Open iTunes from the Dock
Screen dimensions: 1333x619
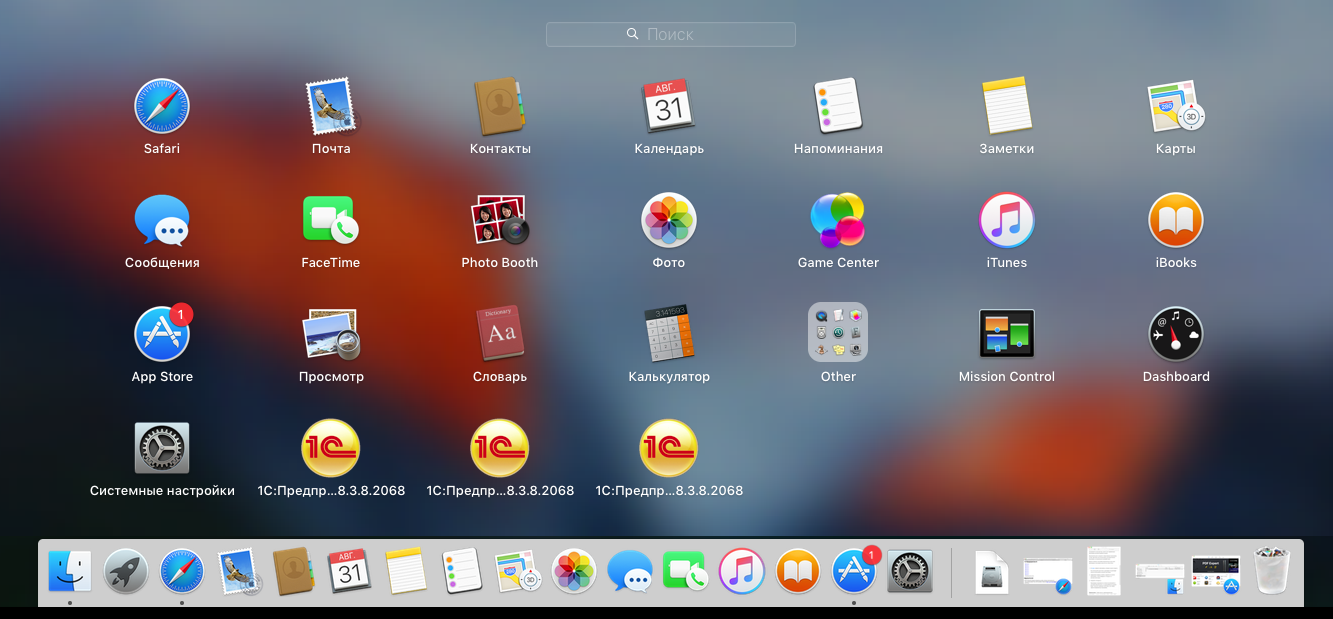coord(742,572)
